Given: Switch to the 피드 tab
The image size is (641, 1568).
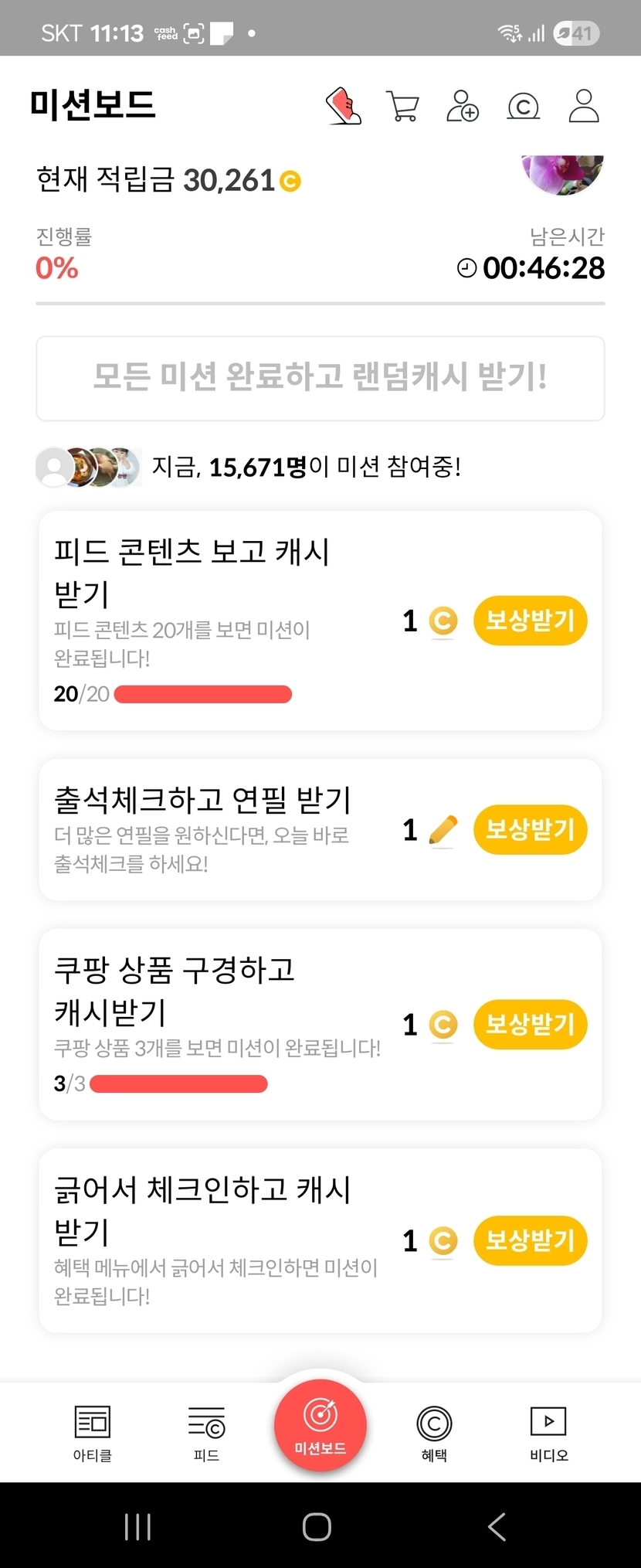Looking at the screenshot, I should coord(206,1433).
